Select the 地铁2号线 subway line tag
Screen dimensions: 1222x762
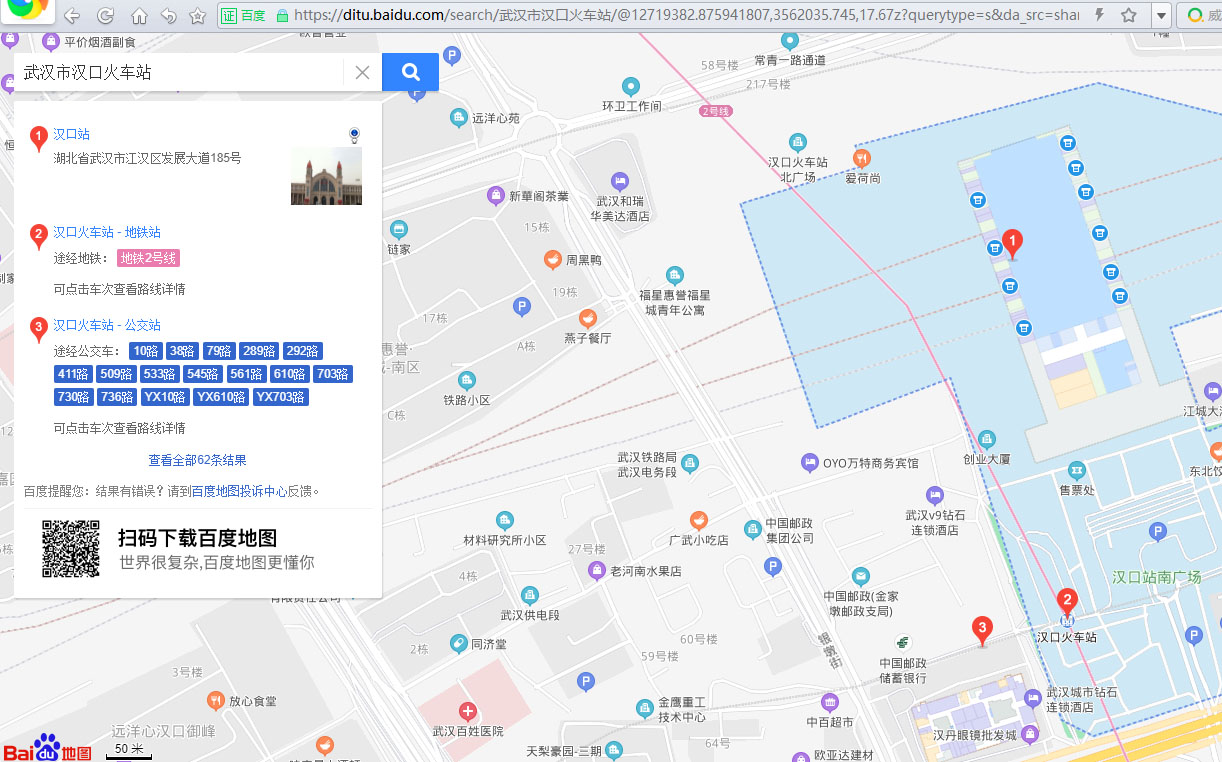pyautogui.click(x=149, y=258)
